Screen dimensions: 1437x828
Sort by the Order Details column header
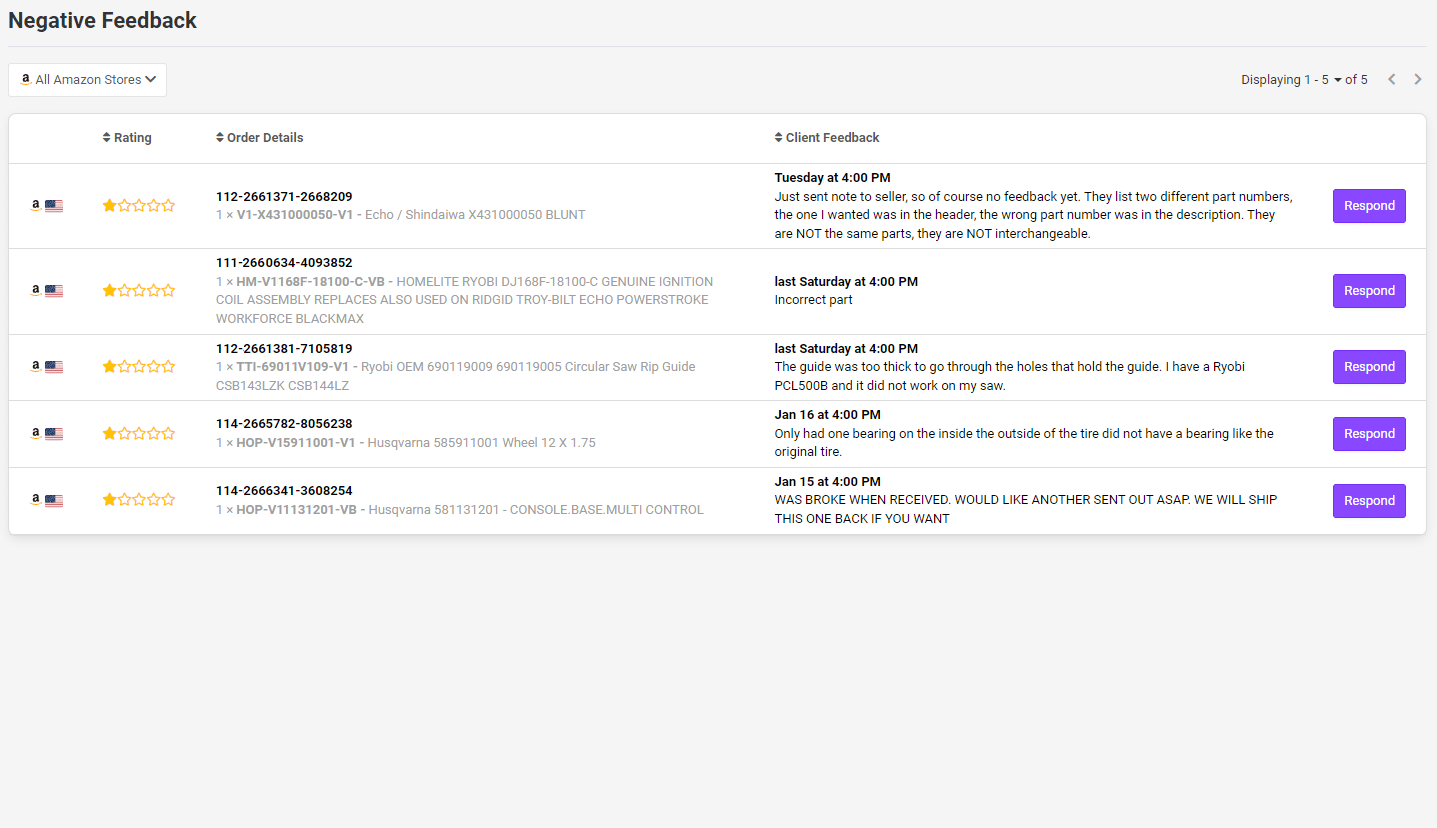pyautogui.click(x=260, y=138)
